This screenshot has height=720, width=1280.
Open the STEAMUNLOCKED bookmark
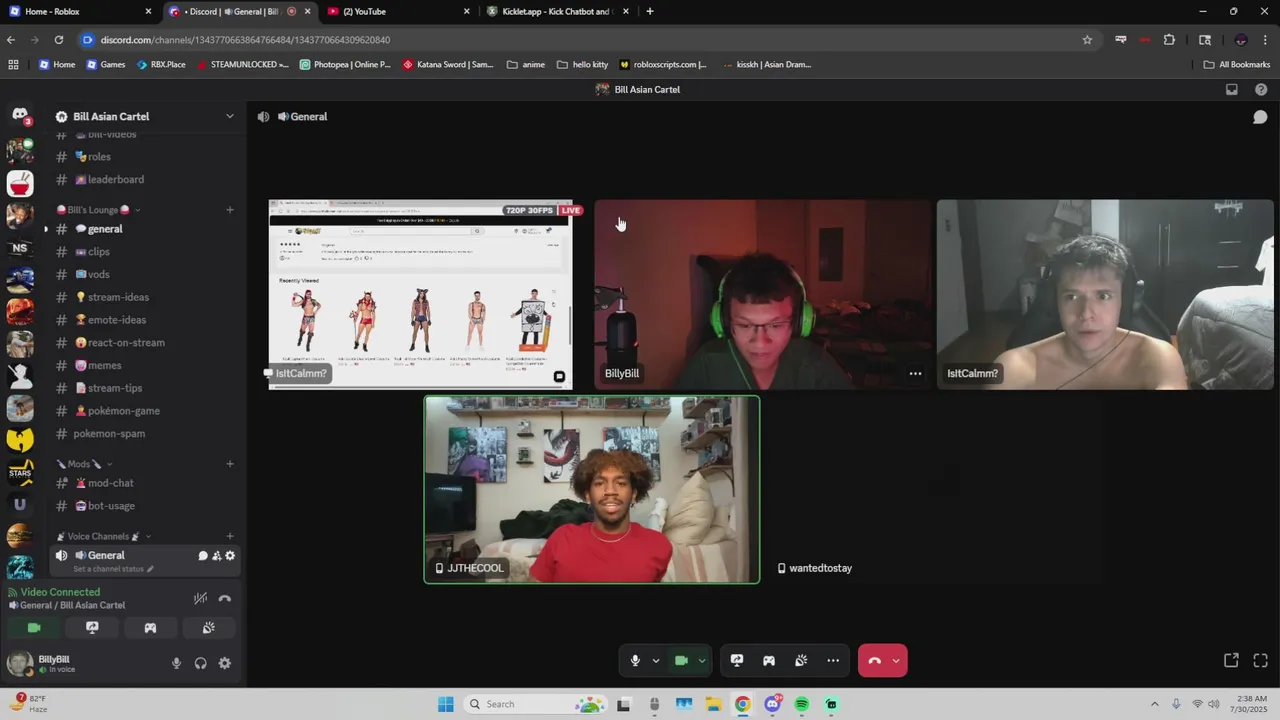(243, 64)
